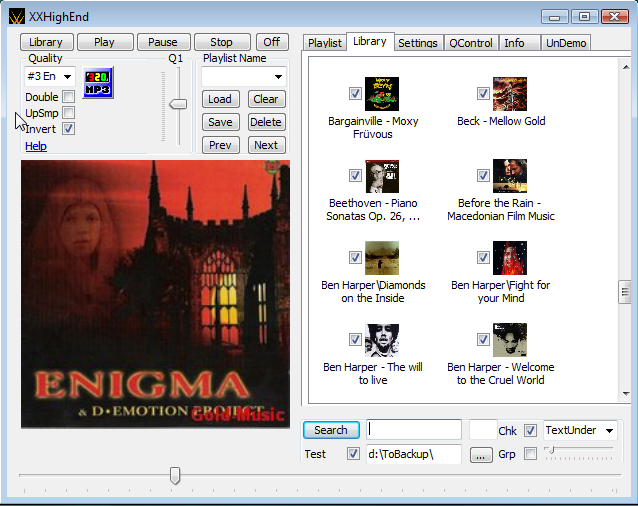Skip to Next track
The image size is (638, 506).
click(267, 145)
